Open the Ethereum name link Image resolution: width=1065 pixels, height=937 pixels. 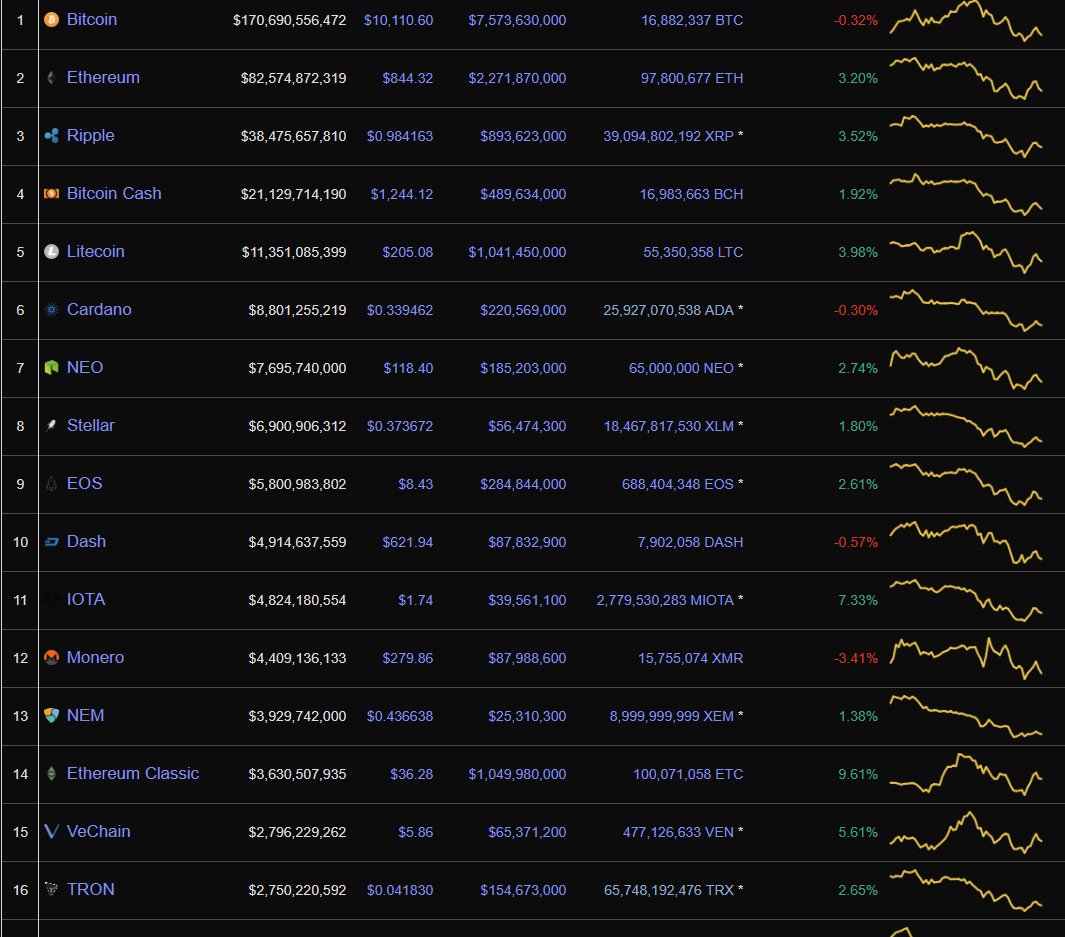(103, 77)
